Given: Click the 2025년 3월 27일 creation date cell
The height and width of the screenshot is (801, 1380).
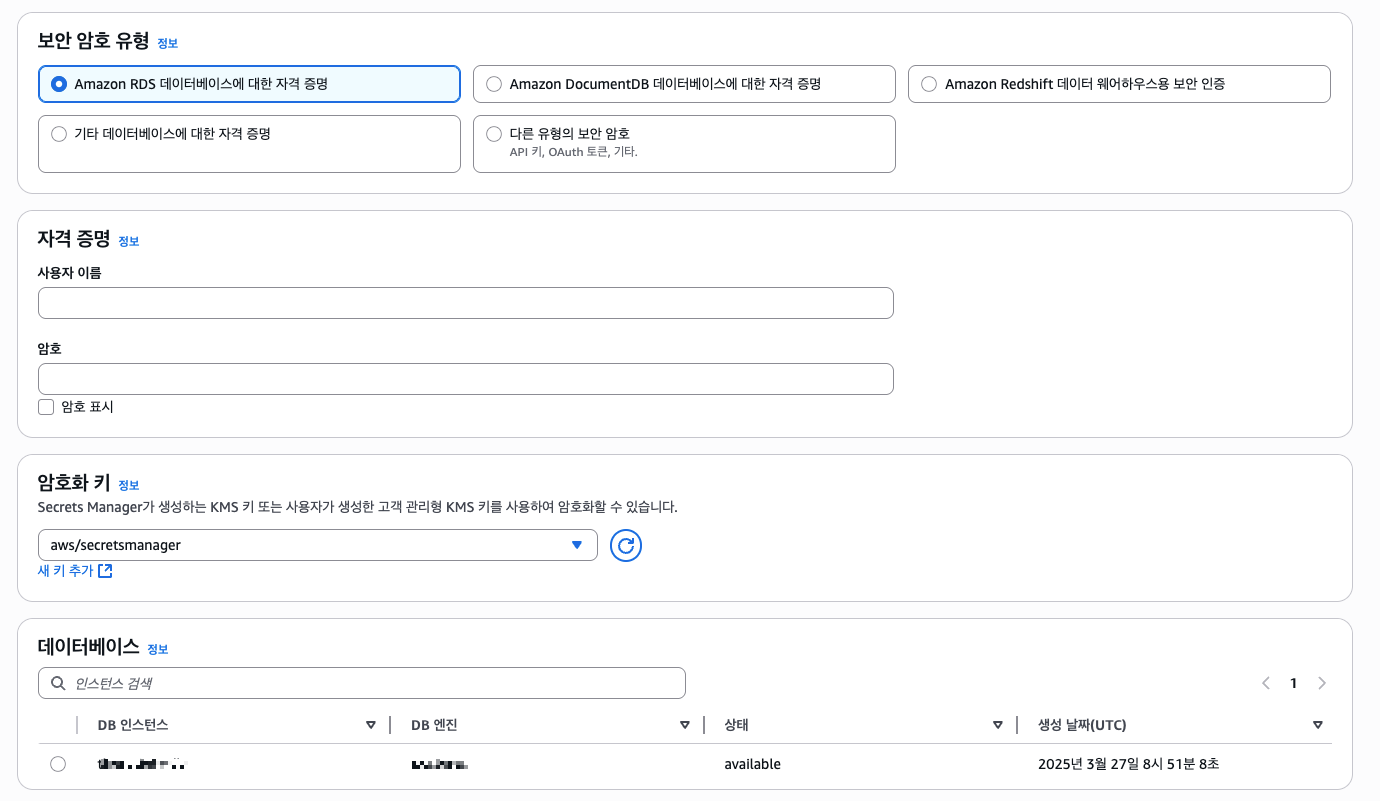Looking at the screenshot, I should (1129, 764).
